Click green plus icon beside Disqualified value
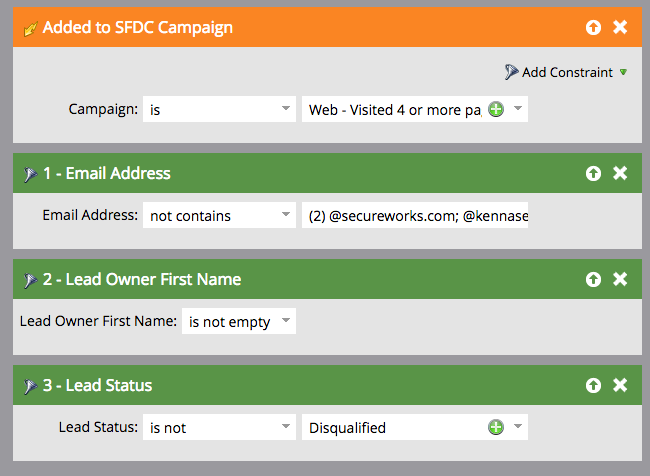 [x=495, y=427]
